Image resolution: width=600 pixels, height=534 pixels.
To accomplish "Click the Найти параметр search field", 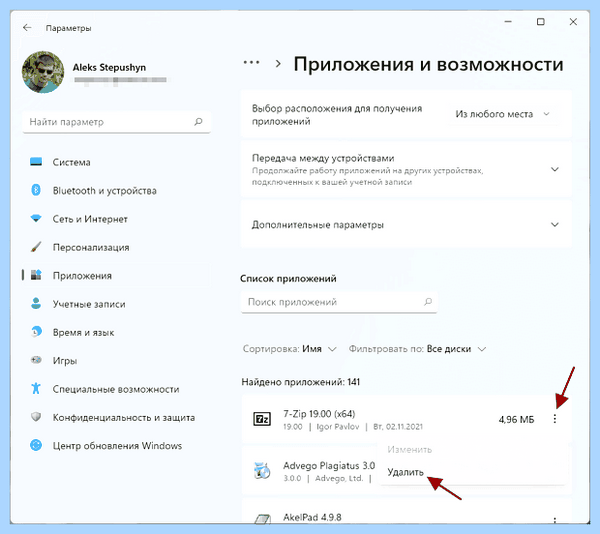I will coord(116,122).
